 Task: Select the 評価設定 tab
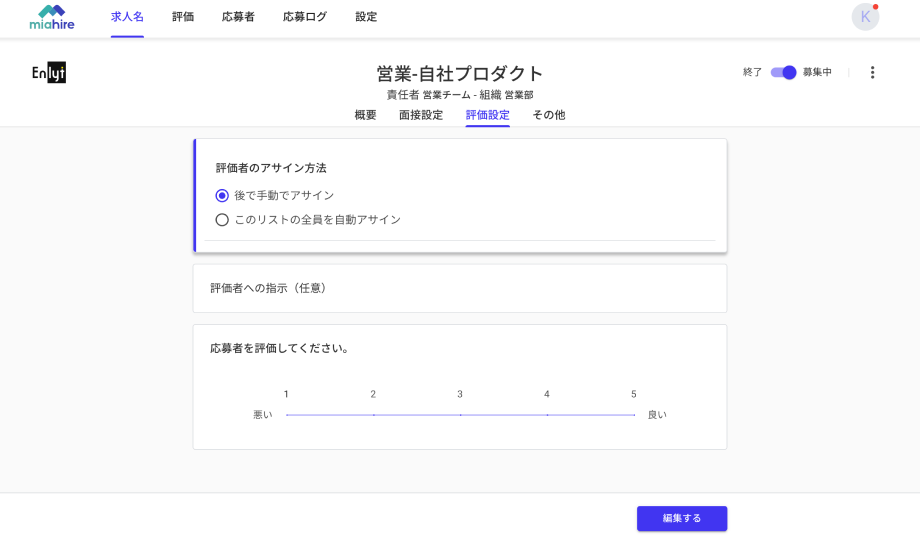pyautogui.click(x=488, y=115)
